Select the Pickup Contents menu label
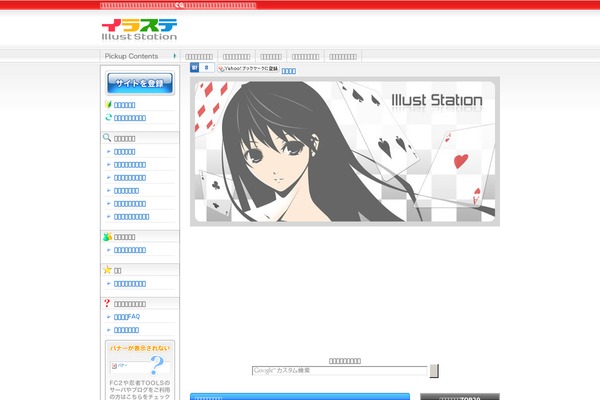Viewport: 600px width, 400px height. tap(131, 56)
